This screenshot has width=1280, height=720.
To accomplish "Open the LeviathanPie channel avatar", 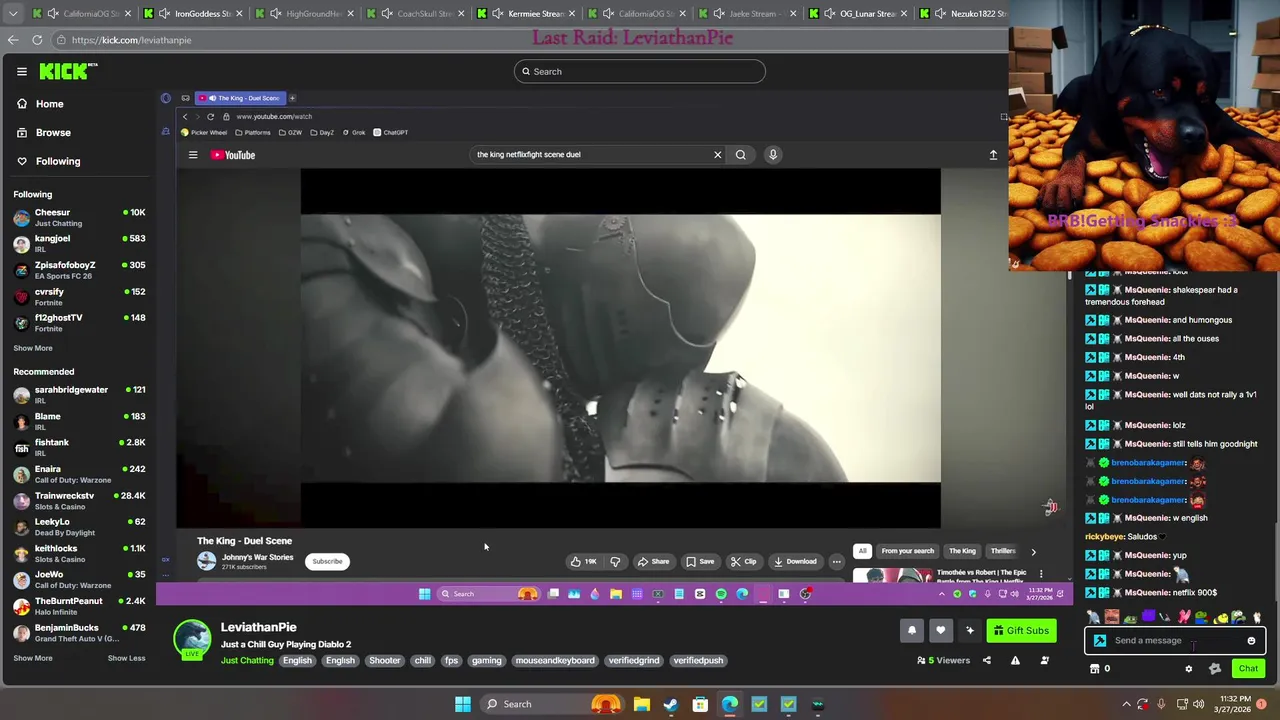I will tap(192, 640).
